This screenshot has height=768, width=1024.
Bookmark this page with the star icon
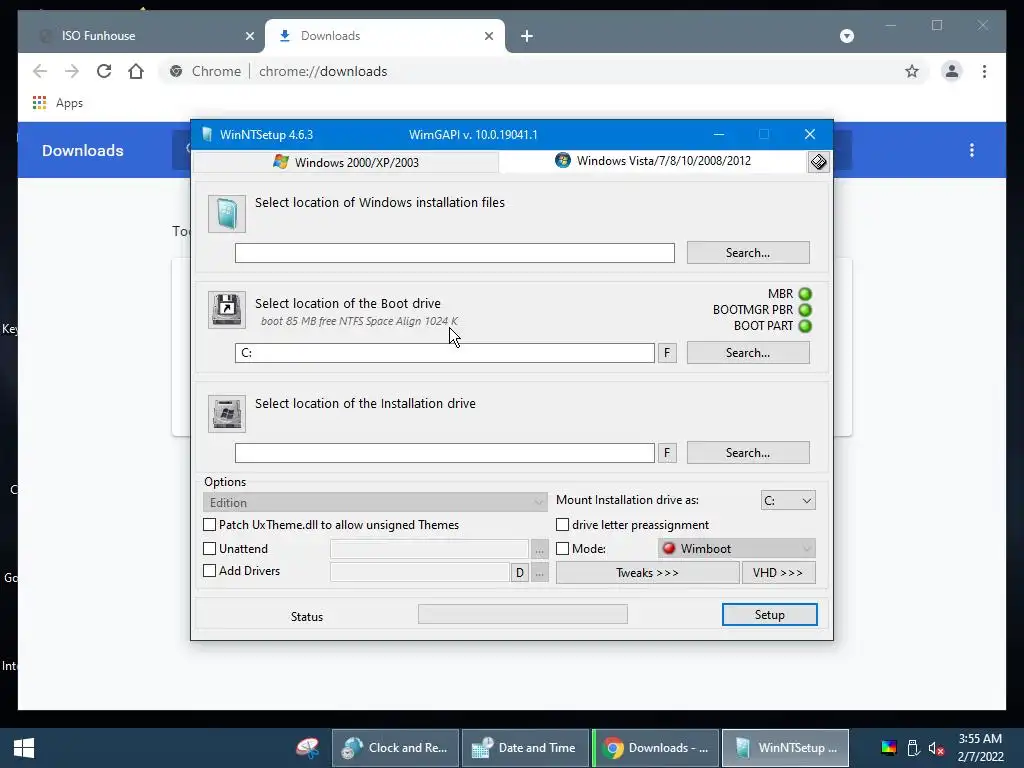click(x=912, y=71)
